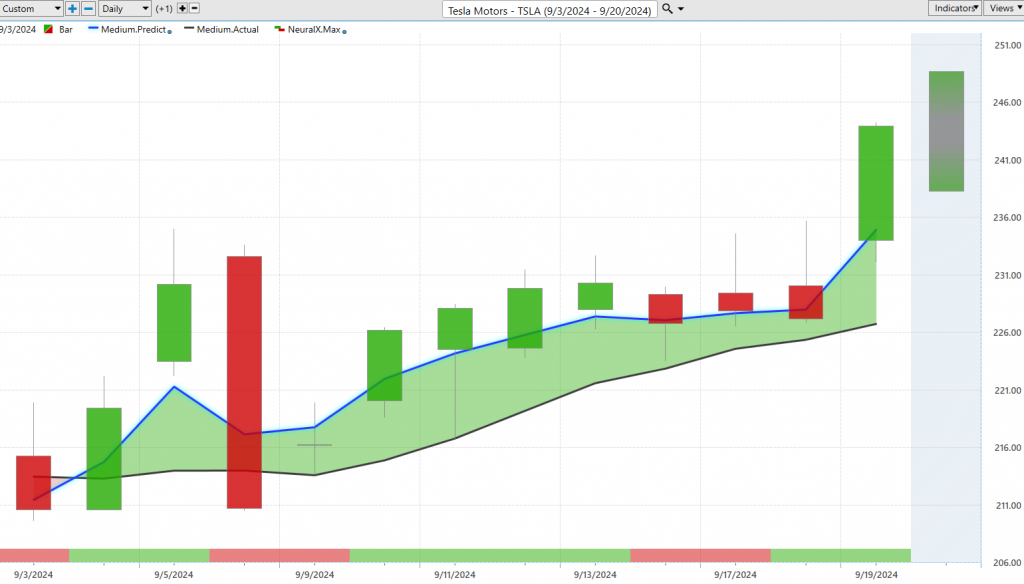Viewport: 1024px width, 584px height.
Task: Click the magnifying glass search icon
Action: 667,8
